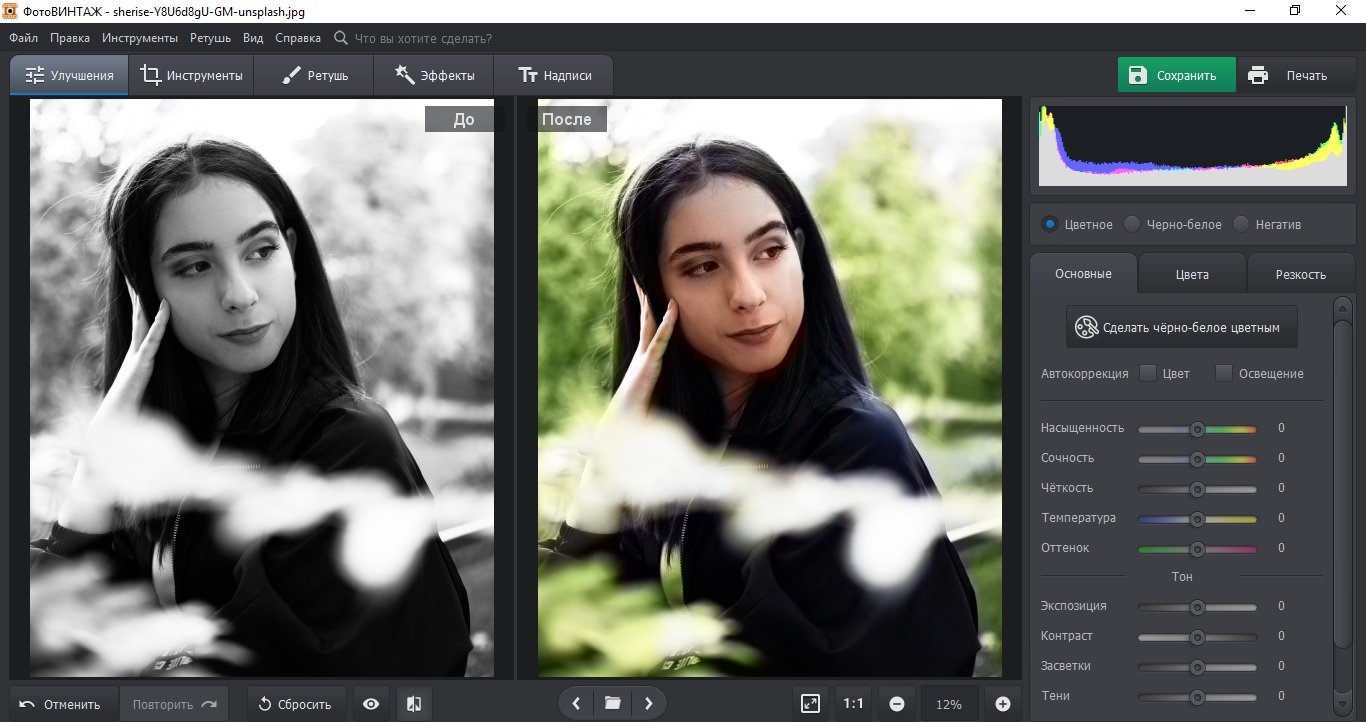Click the 'После' after photo preview
1366x722 pixels.
tap(770, 388)
